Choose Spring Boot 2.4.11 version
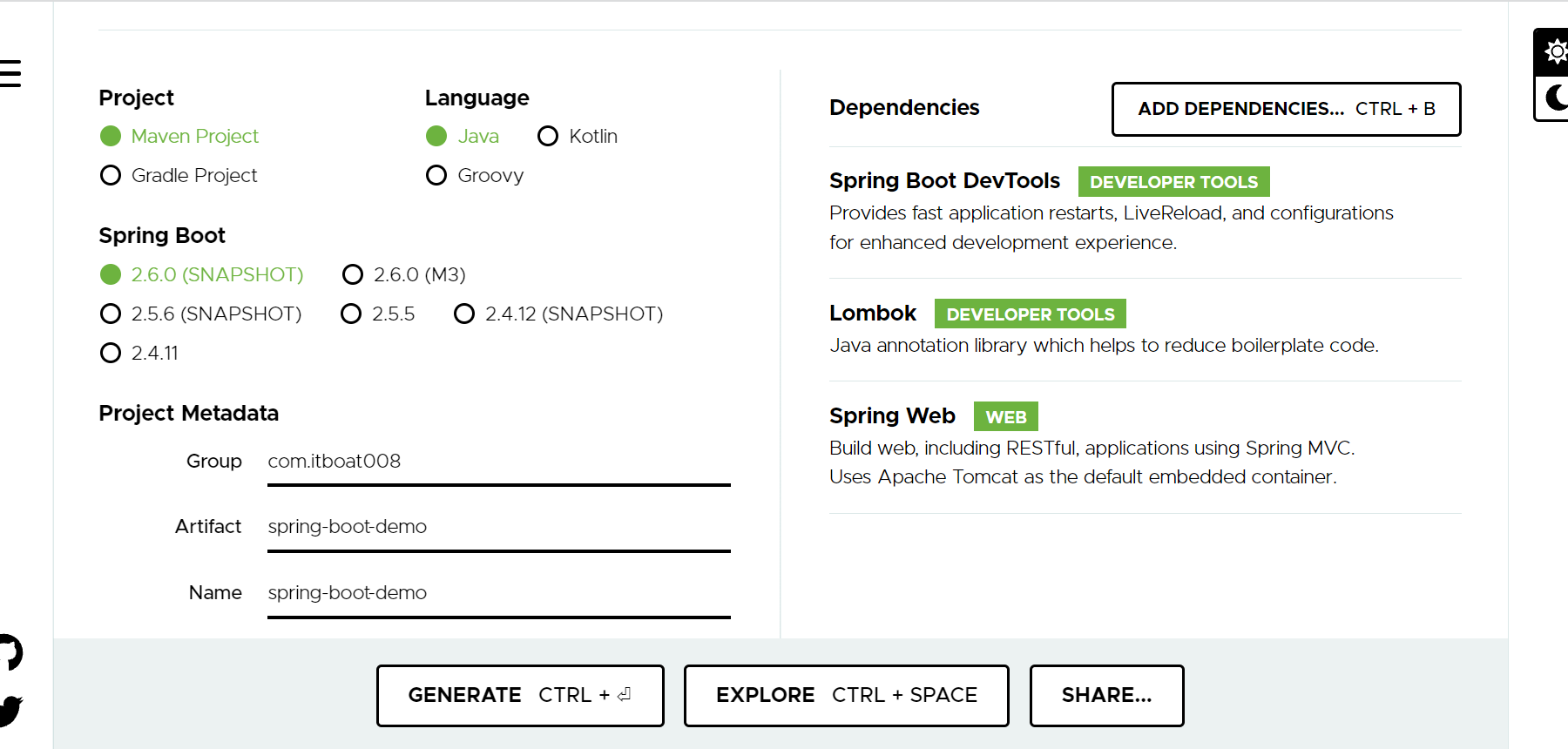This screenshot has width=1568, height=749. pyautogui.click(x=111, y=354)
